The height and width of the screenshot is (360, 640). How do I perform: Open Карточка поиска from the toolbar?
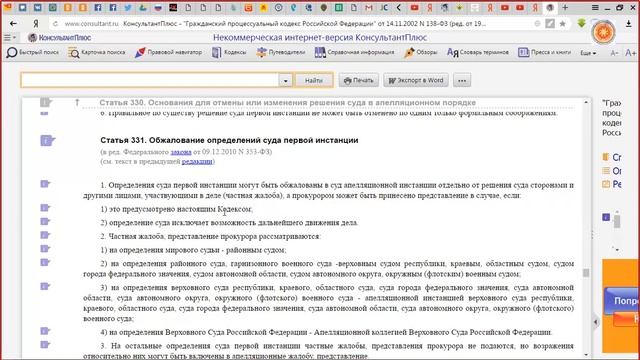point(97,53)
